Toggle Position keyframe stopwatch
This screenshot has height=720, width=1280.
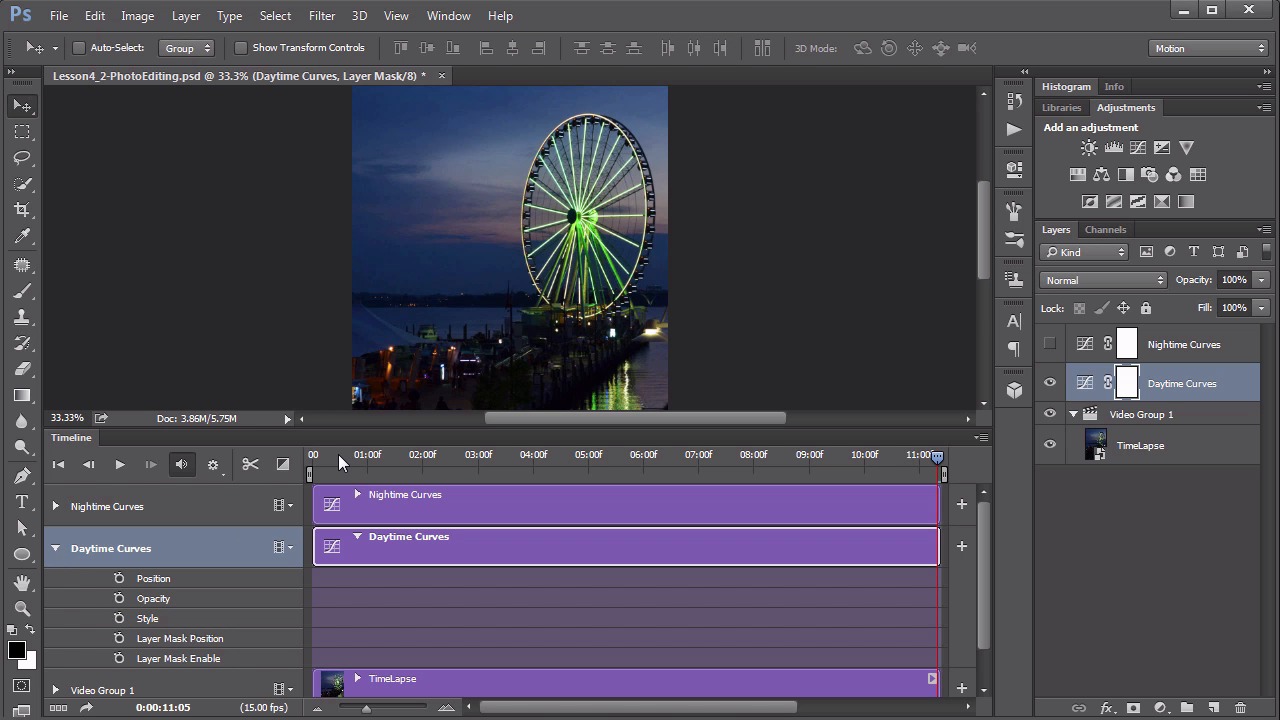coord(119,578)
